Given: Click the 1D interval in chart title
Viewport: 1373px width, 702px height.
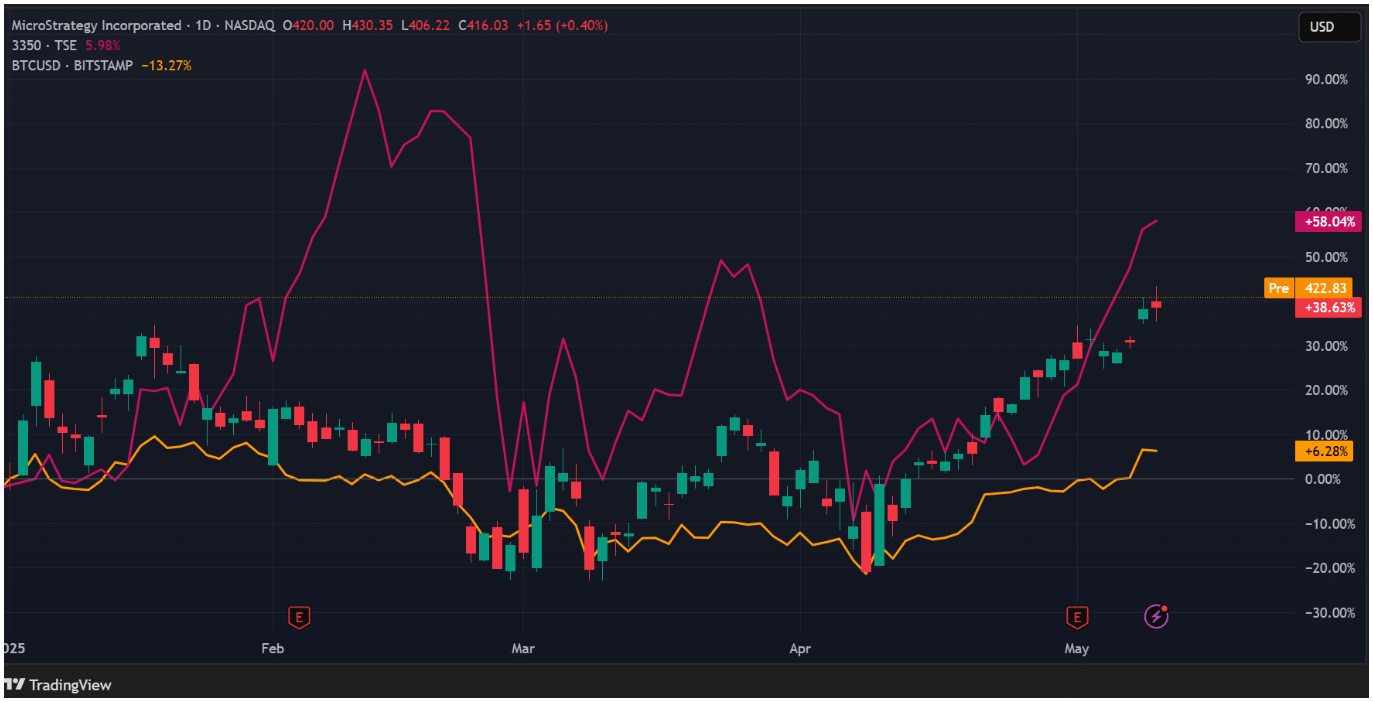Looking at the screenshot, I should (x=203, y=25).
